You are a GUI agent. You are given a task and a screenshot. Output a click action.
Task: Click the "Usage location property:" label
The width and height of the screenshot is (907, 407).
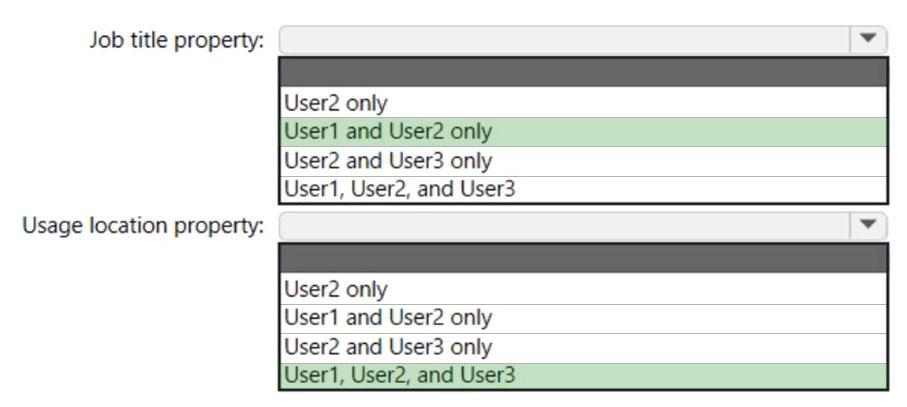click(143, 226)
